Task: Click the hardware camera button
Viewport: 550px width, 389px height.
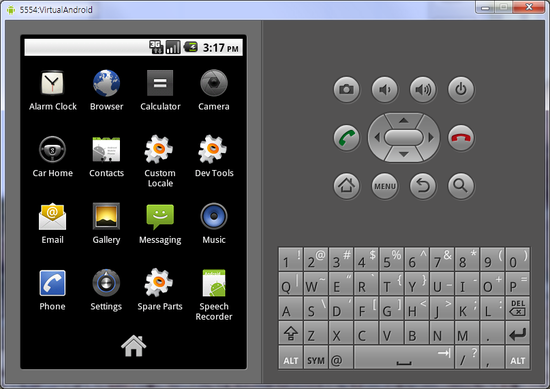Action: point(347,89)
